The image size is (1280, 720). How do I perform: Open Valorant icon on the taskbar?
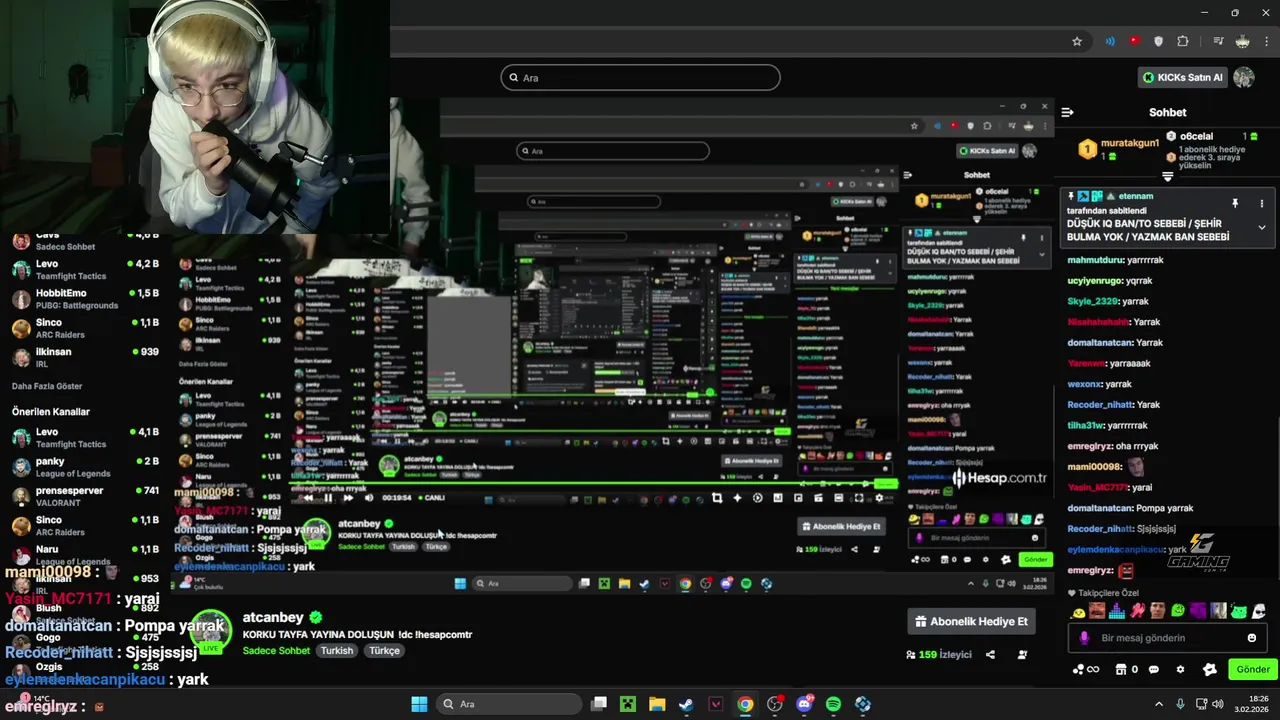(x=716, y=704)
